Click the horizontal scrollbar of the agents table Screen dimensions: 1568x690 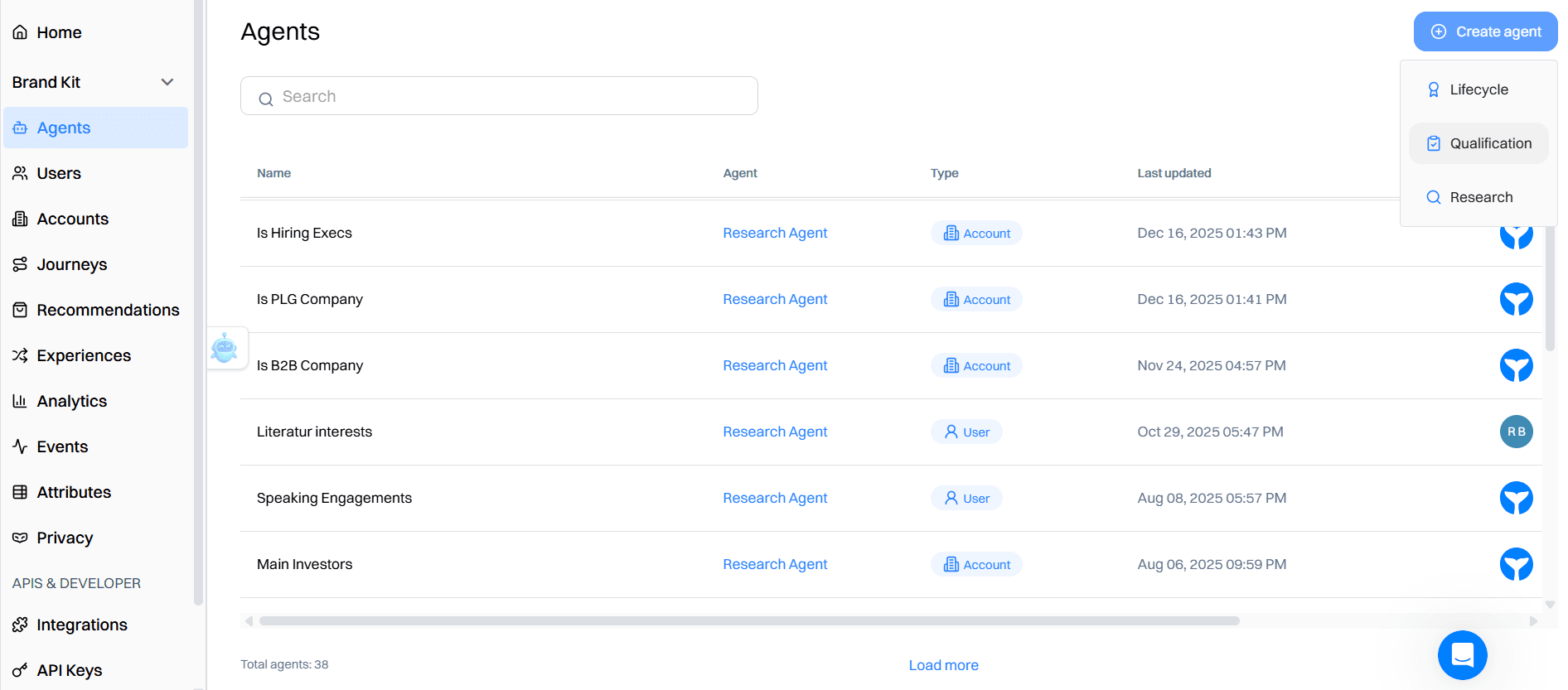(x=749, y=620)
